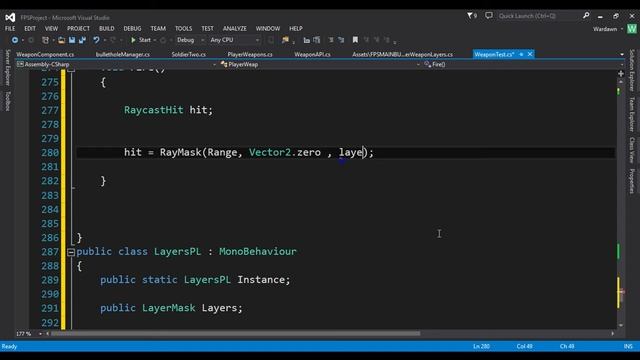Pin the WeaponTest.cs tab
Viewport: 640px width, 360px height.
(x=521, y=54)
